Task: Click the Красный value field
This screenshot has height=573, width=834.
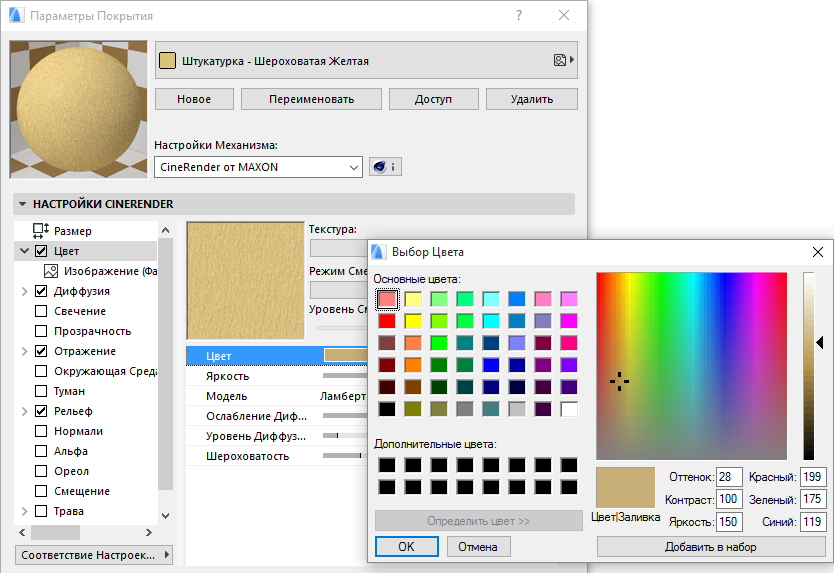Action: coord(813,477)
